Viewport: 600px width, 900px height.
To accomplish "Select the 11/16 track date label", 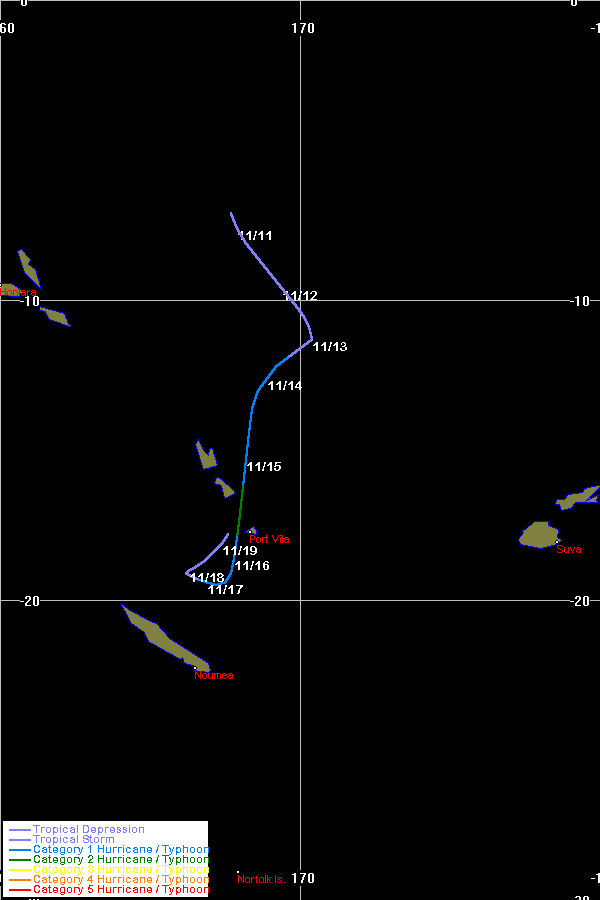I will pyautogui.click(x=252, y=566).
